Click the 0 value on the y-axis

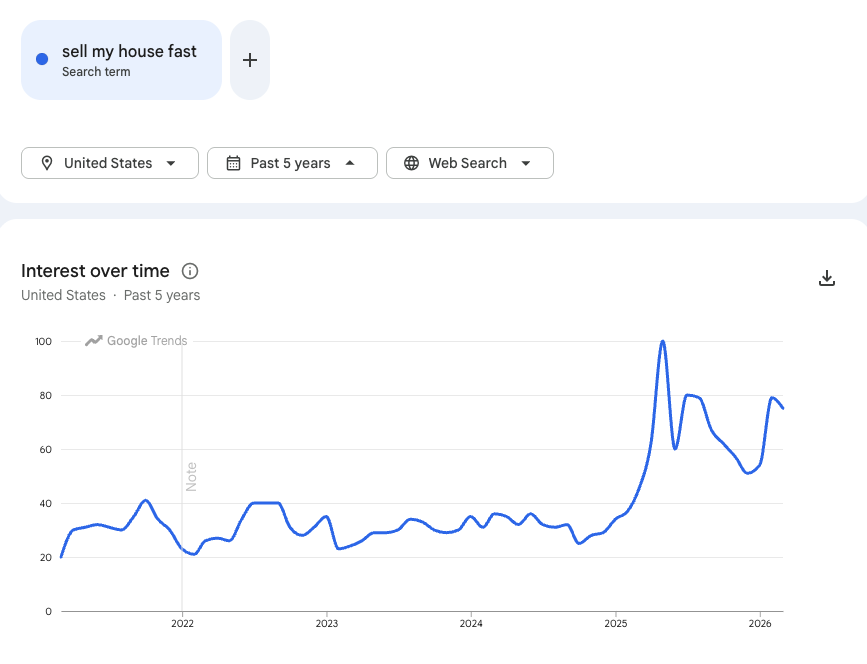pyautogui.click(x=49, y=611)
